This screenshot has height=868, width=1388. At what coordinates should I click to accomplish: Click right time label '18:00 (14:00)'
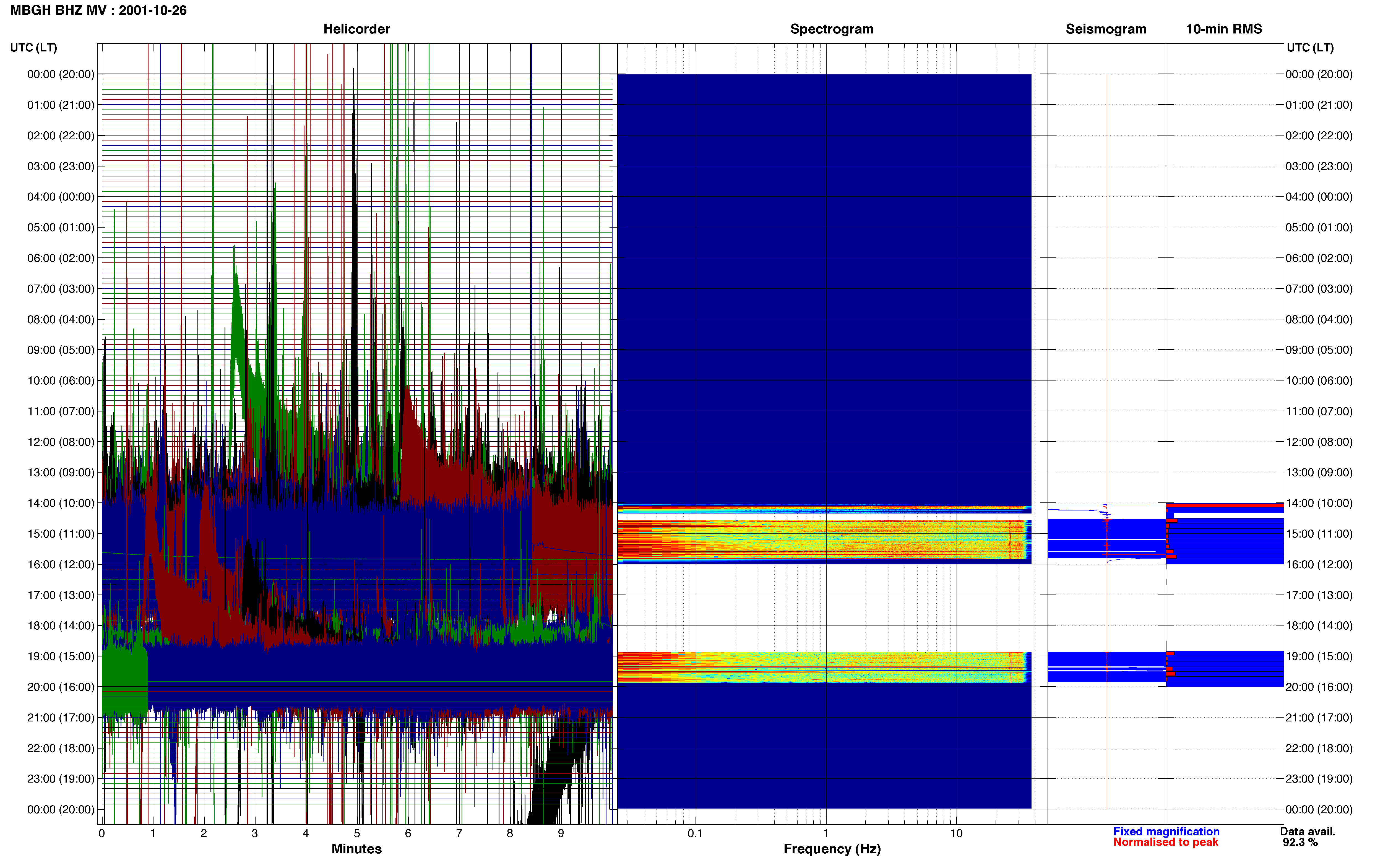[x=1319, y=626]
